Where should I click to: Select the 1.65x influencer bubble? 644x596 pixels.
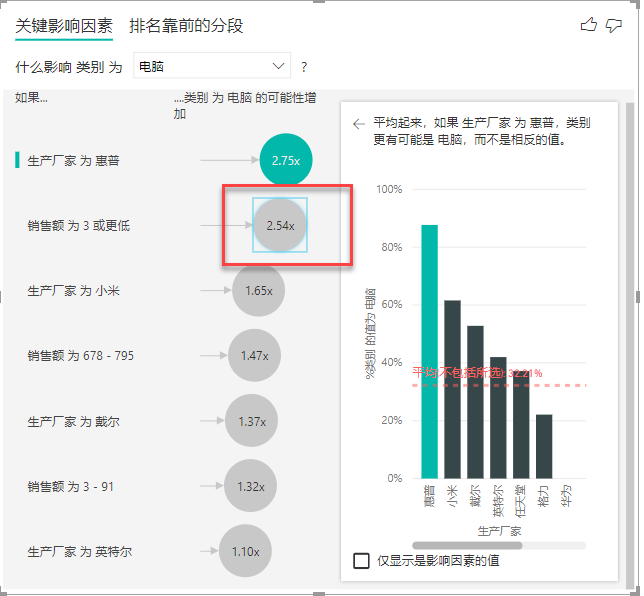tap(259, 290)
